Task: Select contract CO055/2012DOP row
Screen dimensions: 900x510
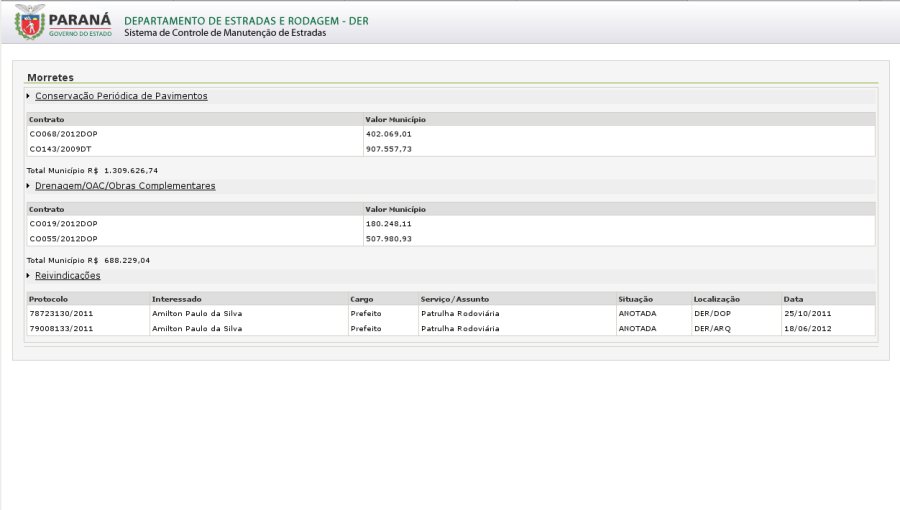Action: (x=63, y=238)
